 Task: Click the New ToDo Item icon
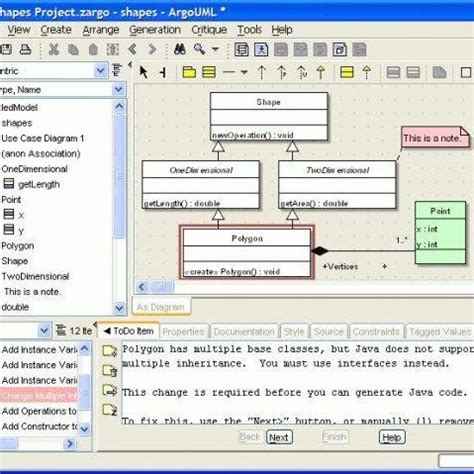(109, 351)
